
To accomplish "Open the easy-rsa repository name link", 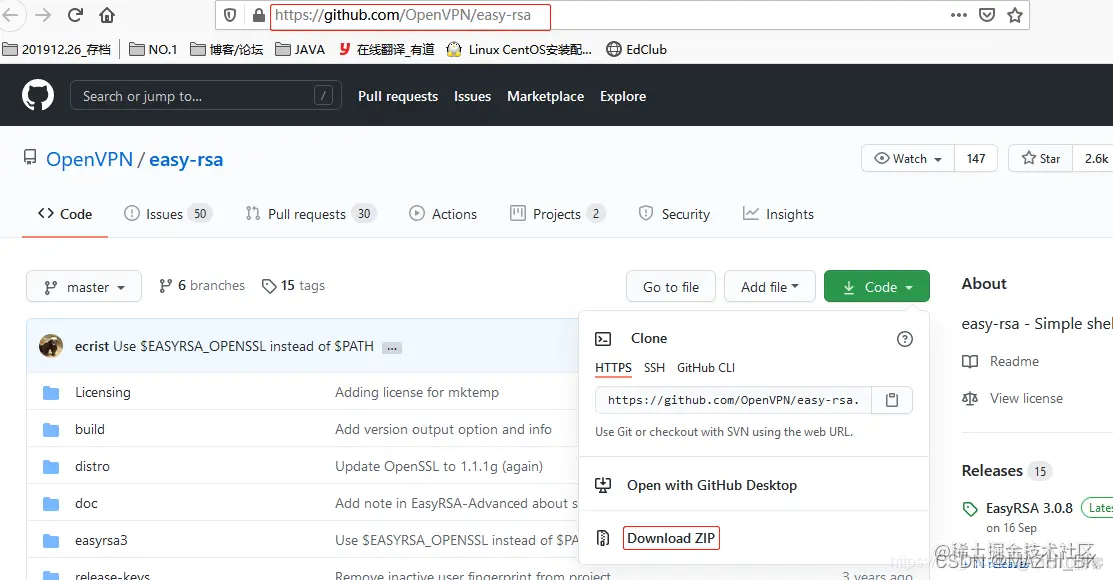I will [186, 159].
